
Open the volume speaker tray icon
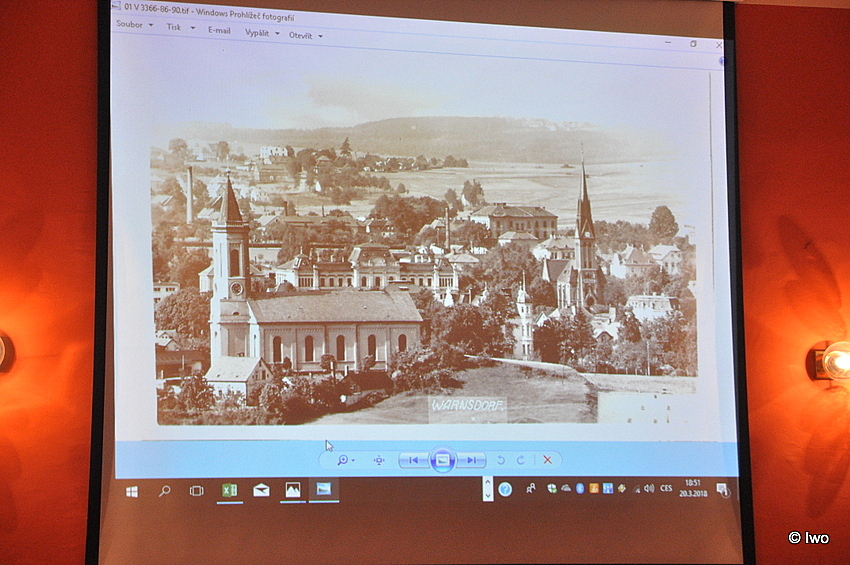pyautogui.click(x=649, y=489)
